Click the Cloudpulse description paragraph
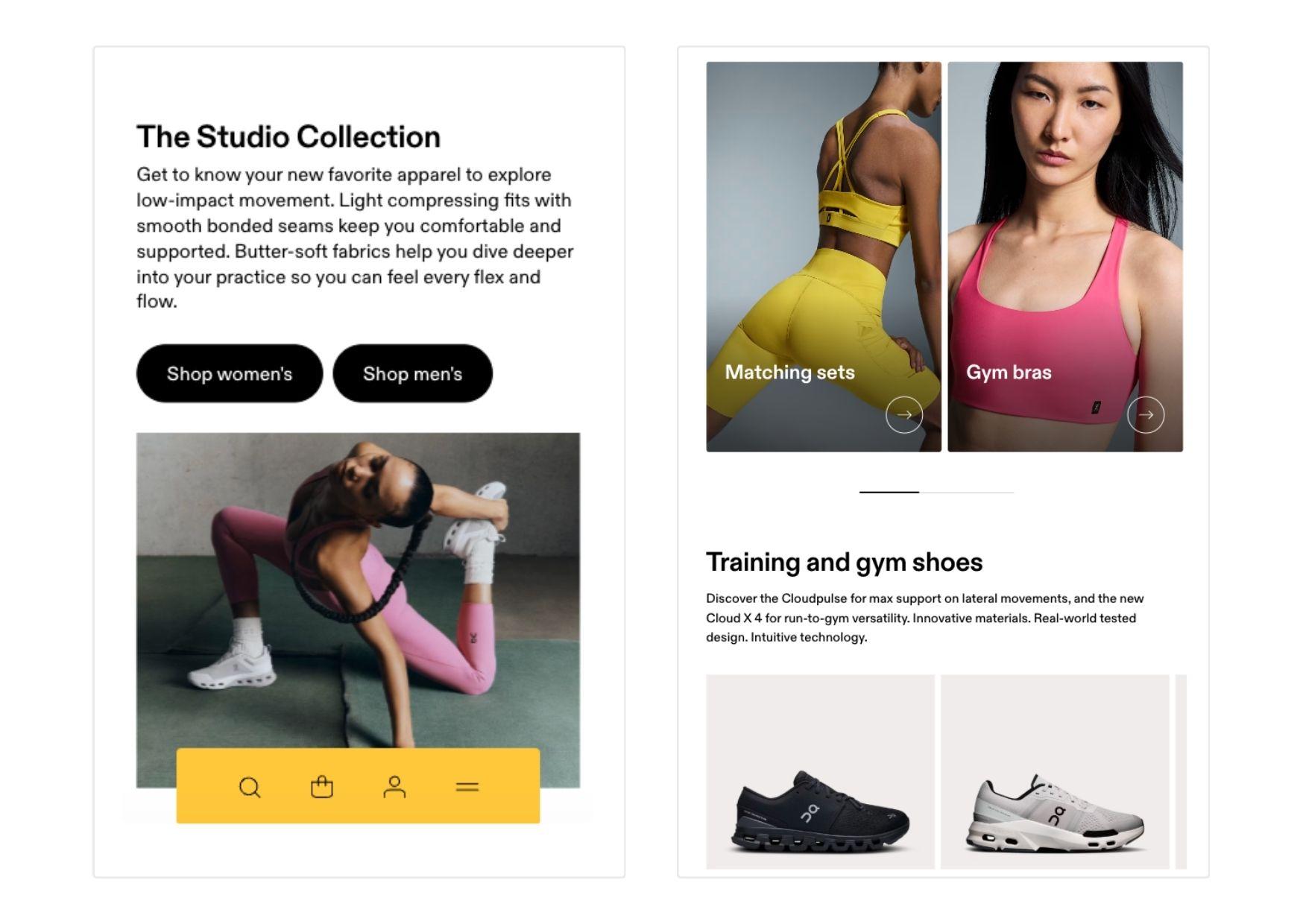 (924, 618)
